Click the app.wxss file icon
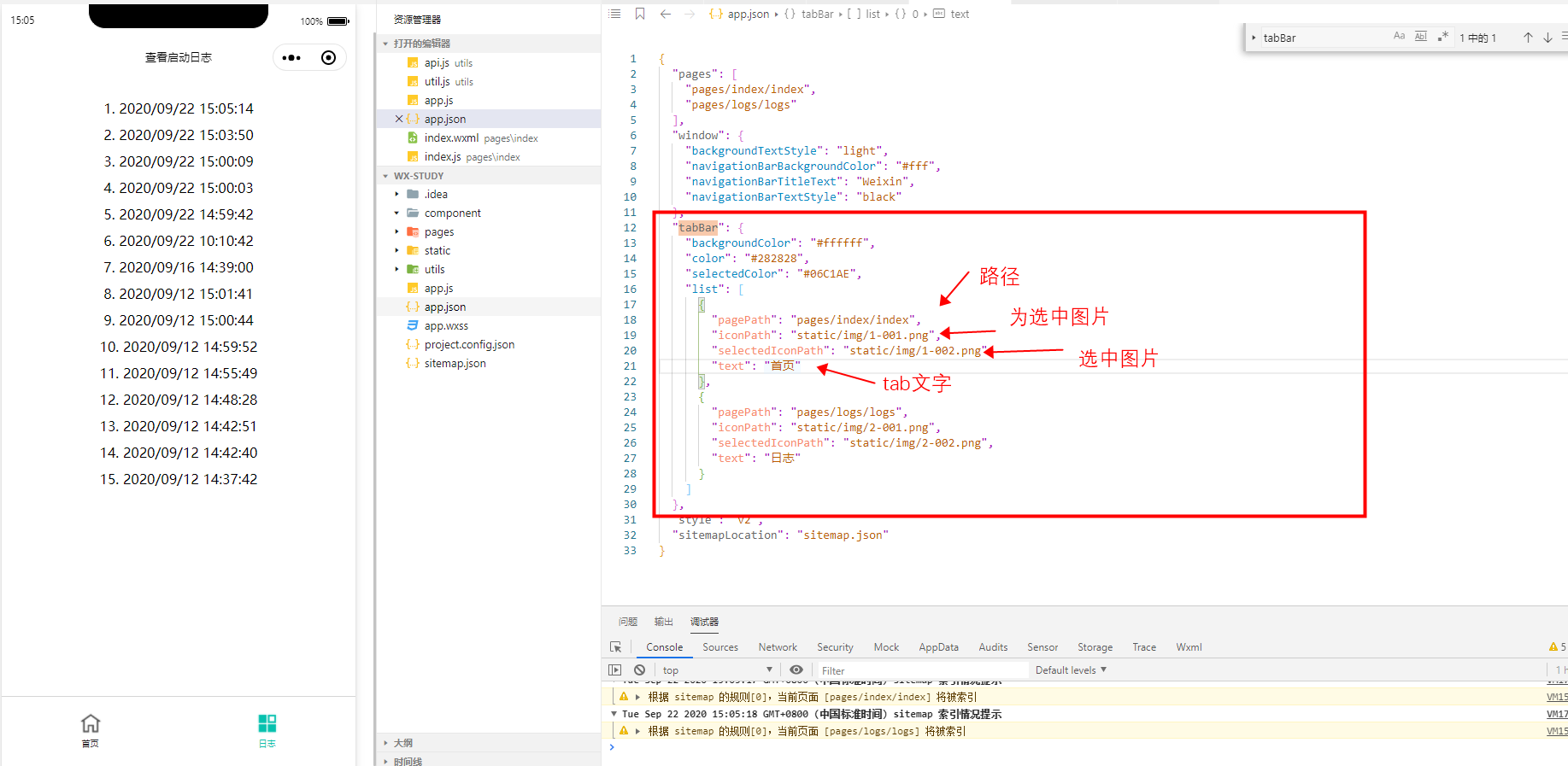Image resolution: width=1568 pixels, height=766 pixels. tap(413, 326)
